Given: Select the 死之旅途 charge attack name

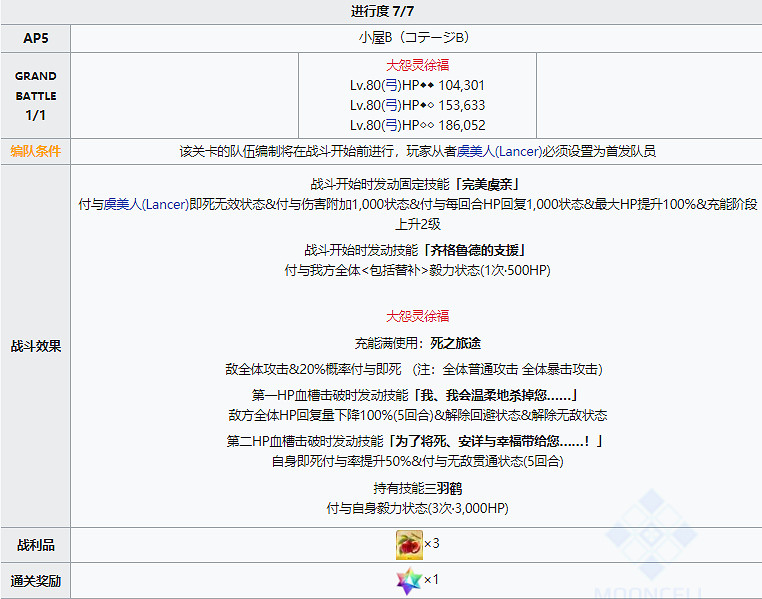Looking at the screenshot, I should (455, 343).
